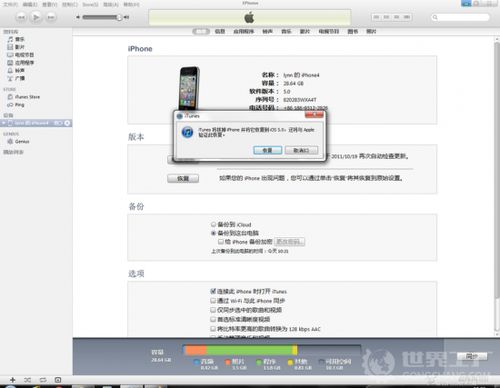This screenshot has height=388, width=500.
Task: Close the iTunes restore dialog
Action: pyautogui.click(x=314, y=115)
